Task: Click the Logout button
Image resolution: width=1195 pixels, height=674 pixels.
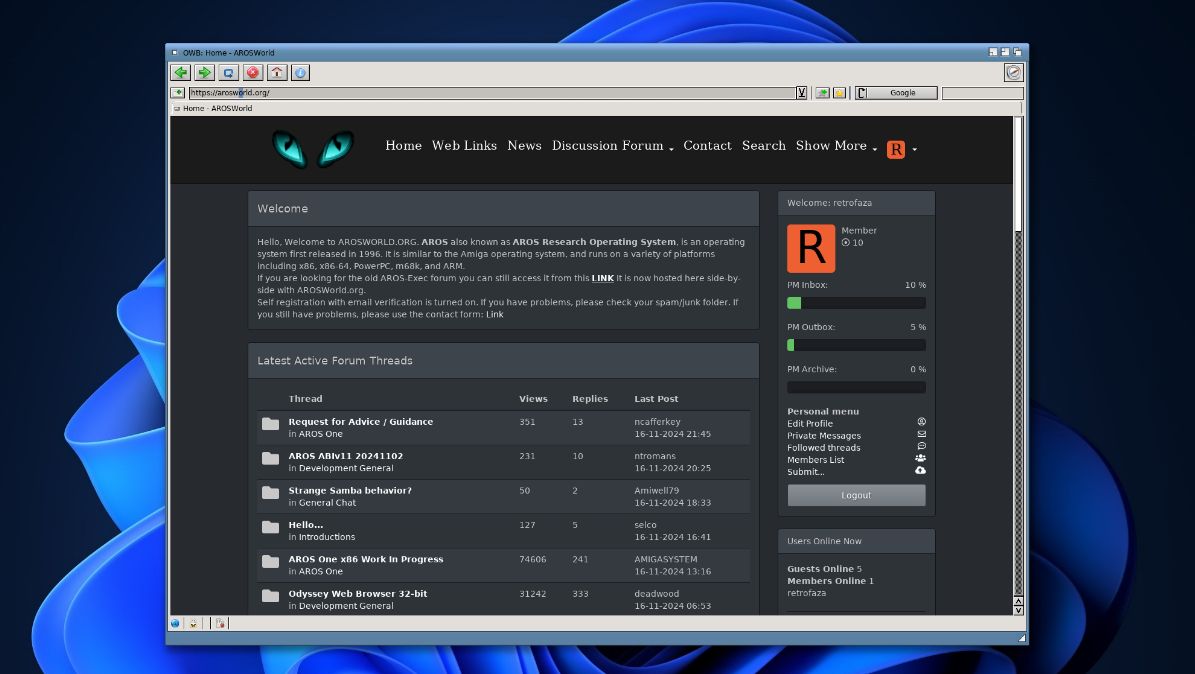Action: (857, 495)
